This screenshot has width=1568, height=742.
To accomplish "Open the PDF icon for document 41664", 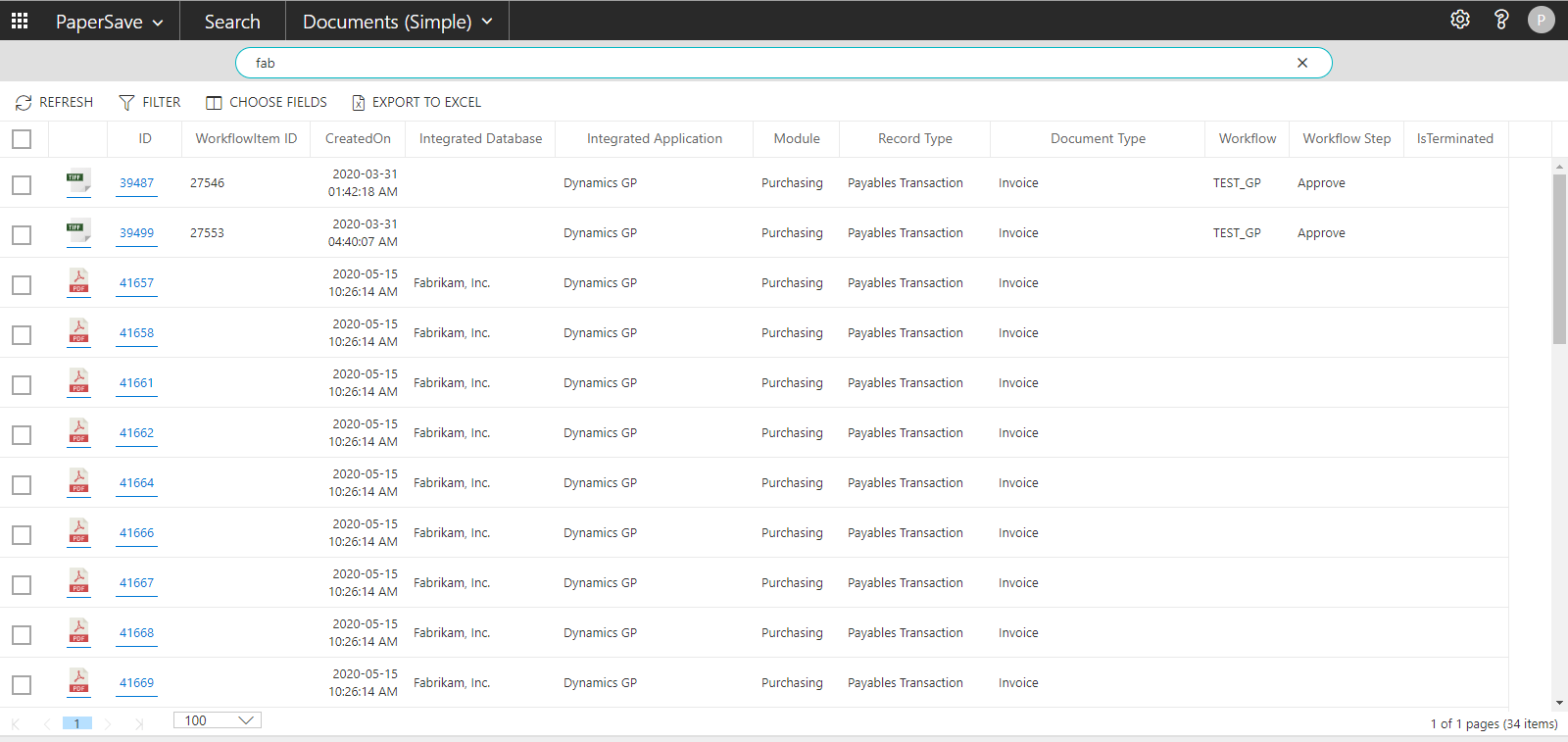I will pos(78,482).
